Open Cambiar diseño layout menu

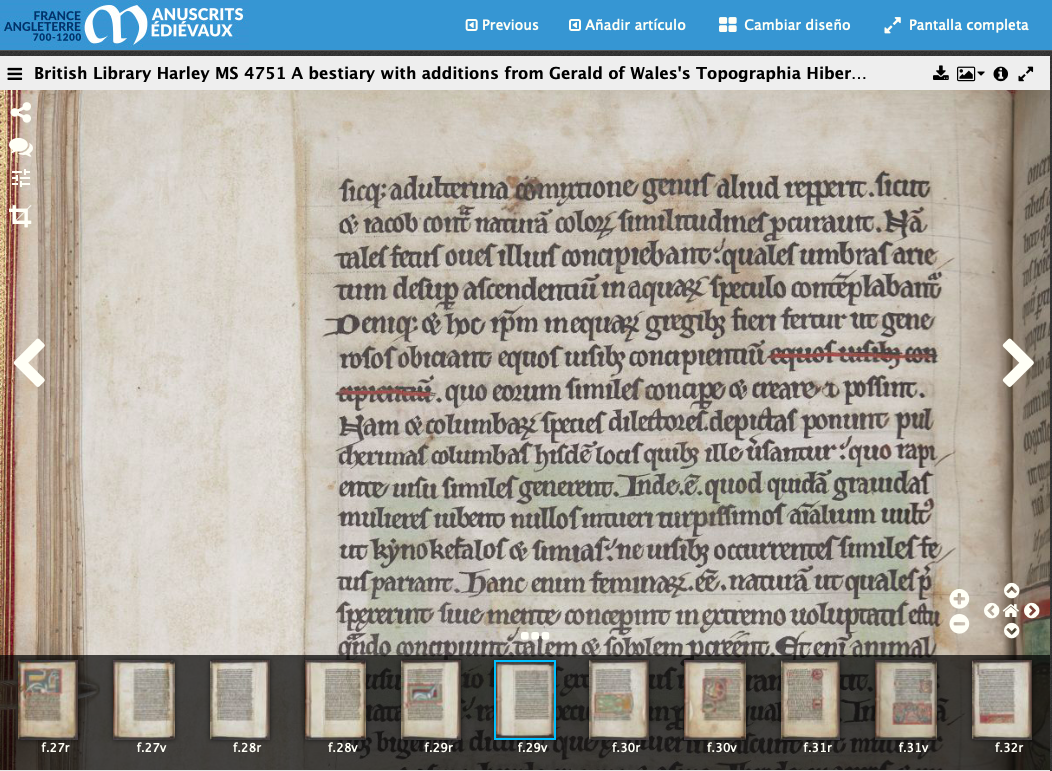click(x=784, y=25)
